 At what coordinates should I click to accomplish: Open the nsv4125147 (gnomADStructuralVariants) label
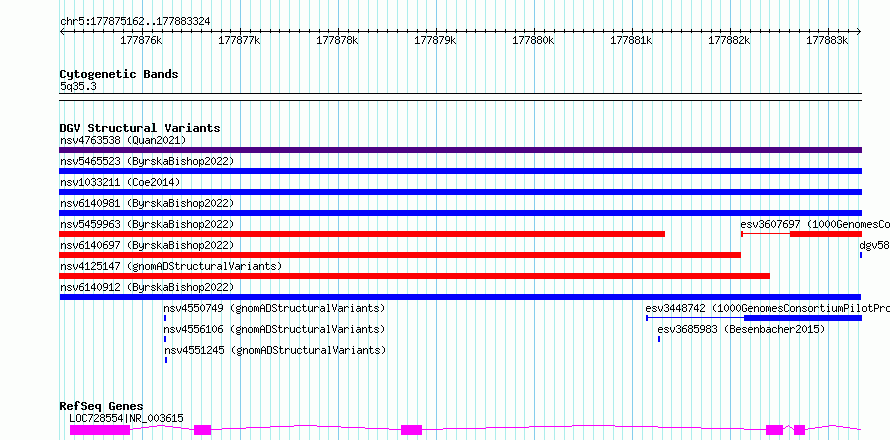(x=171, y=266)
